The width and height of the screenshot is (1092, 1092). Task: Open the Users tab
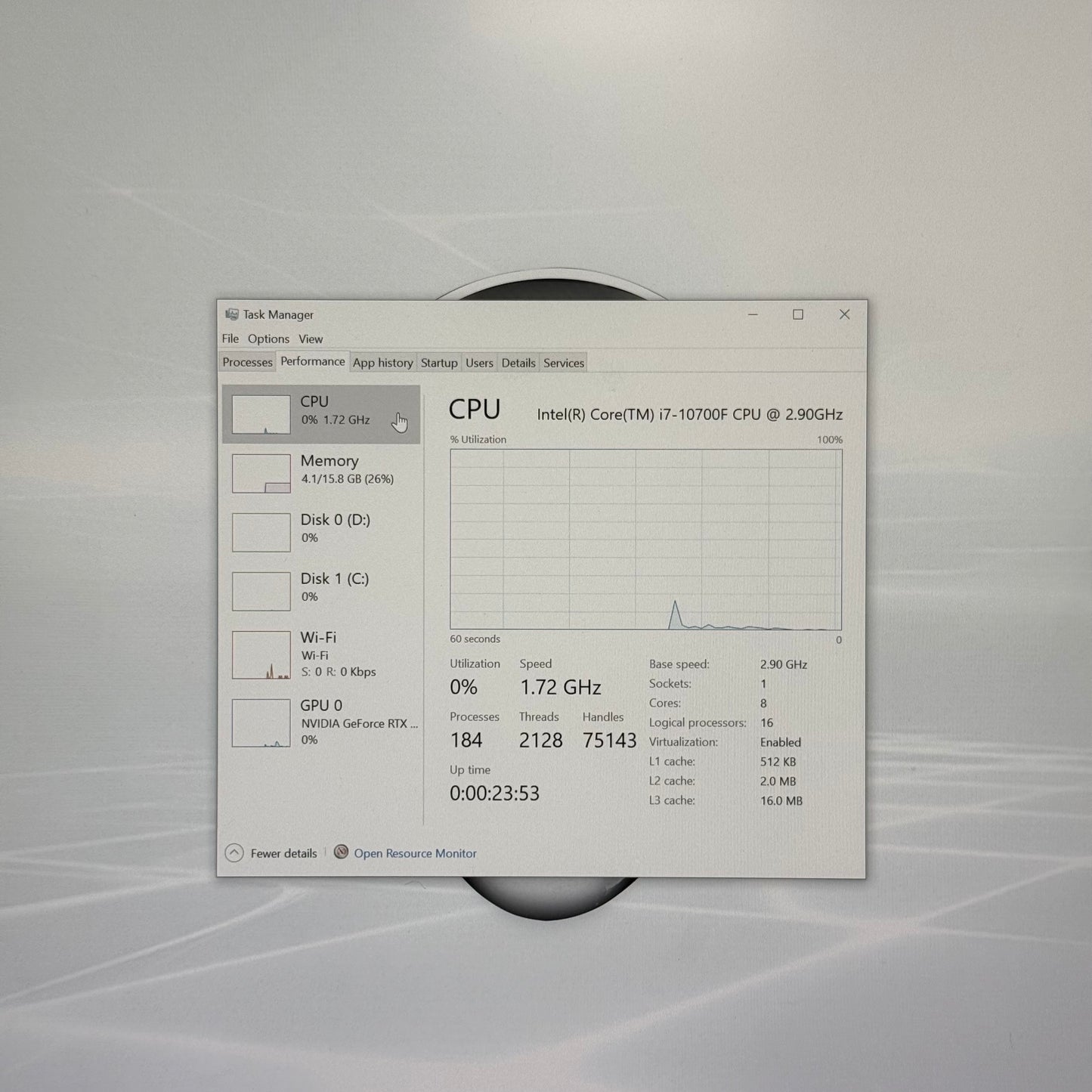(479, 363)
